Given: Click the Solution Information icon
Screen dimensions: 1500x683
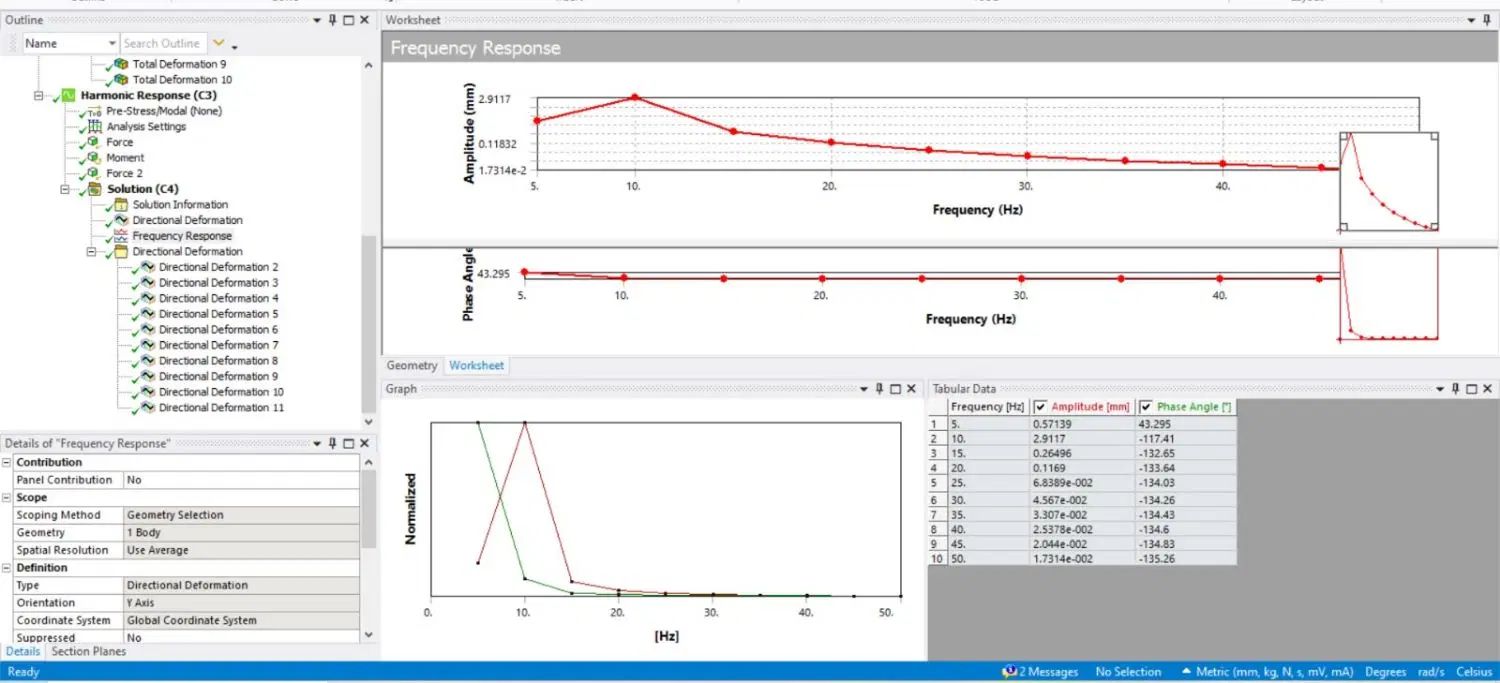Looking at the screenshot, I should point(121,204).
